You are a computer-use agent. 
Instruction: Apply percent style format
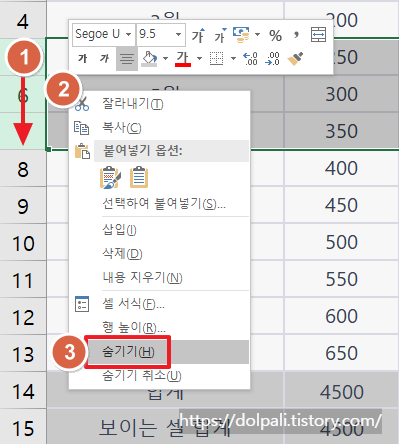pyautogui.click(x=275, y=35)
